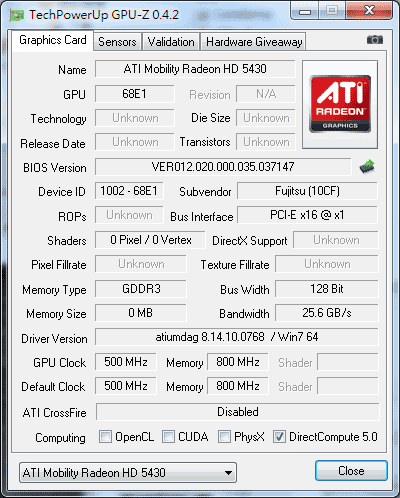Click the Default Clock field 500 MHz
This screenshot has height=498, width=400.
(x=126, y=386)
